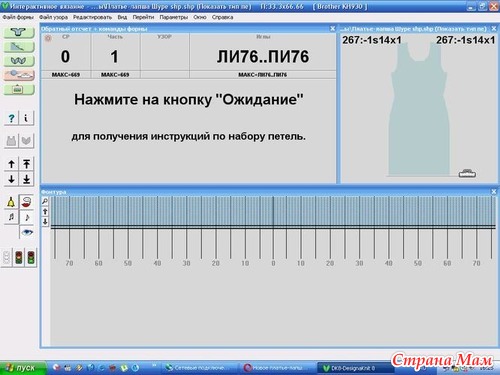500x375 pixels.
Task: Open the Файл узора menu
Action: tap(53, 17)
